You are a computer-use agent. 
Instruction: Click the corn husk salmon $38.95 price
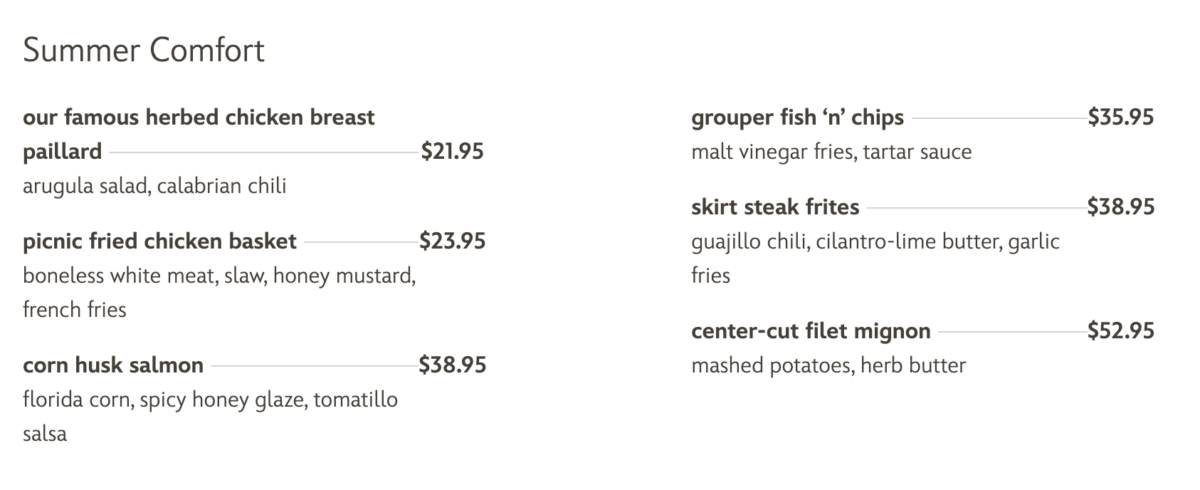452,365
